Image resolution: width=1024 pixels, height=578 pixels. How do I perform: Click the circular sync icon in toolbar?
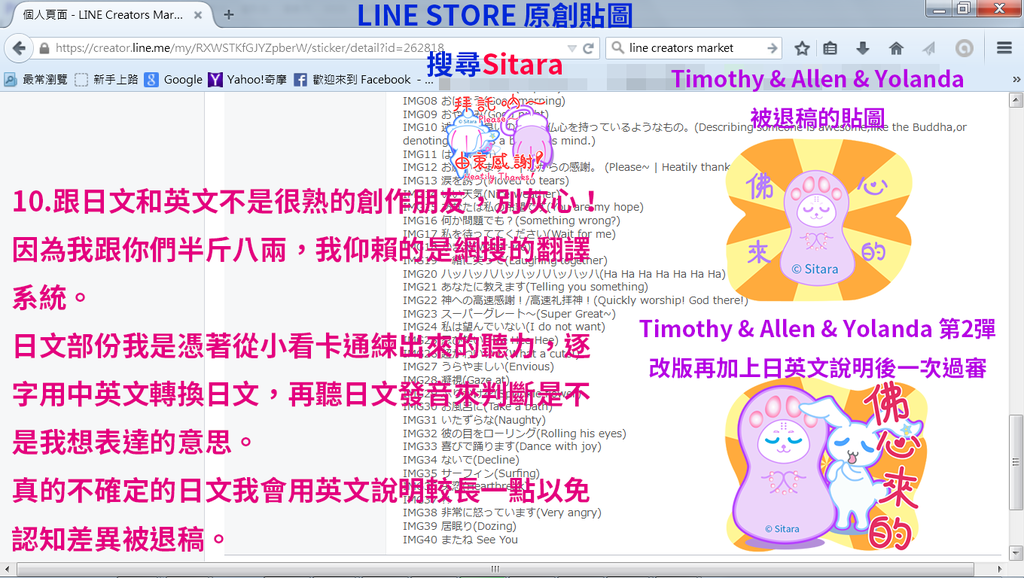tap(964, 48)
